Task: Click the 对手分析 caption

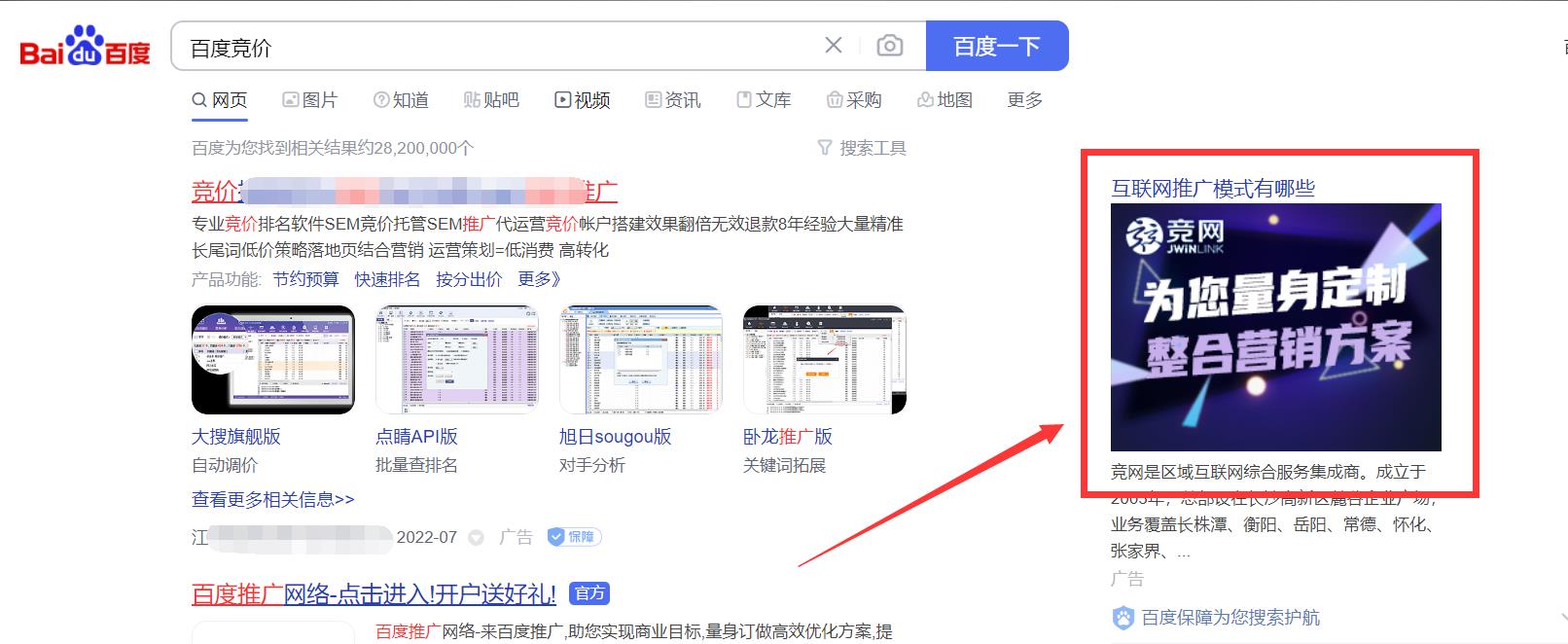Action: (592, 465)
